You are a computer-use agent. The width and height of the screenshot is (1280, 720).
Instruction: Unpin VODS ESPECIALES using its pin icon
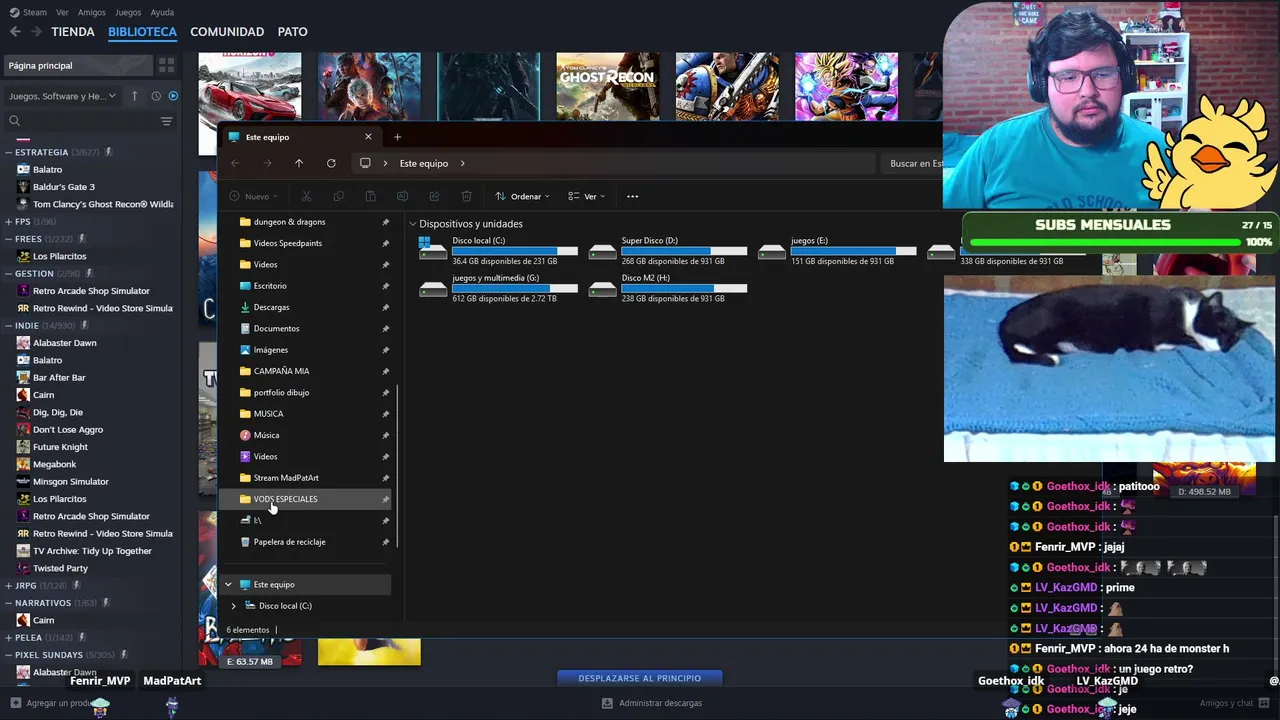click(x=385, y=499)
